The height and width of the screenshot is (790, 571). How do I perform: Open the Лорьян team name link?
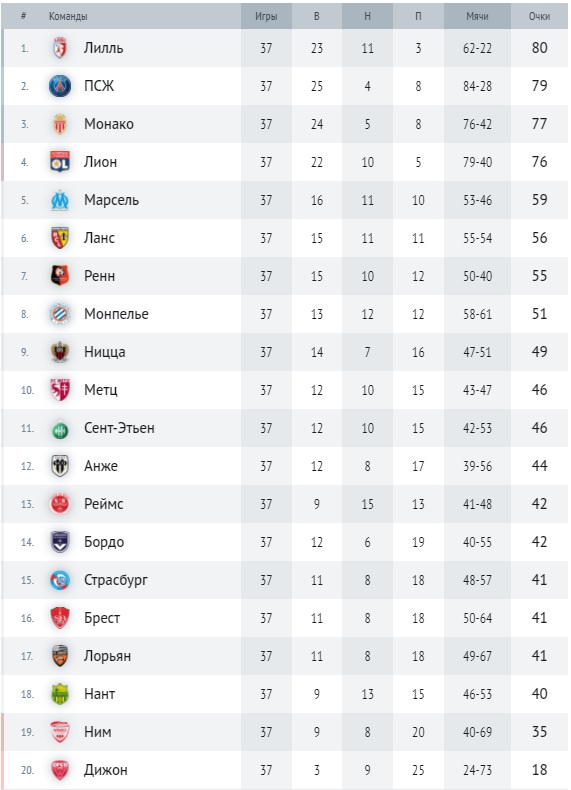[x=107, y=656]
